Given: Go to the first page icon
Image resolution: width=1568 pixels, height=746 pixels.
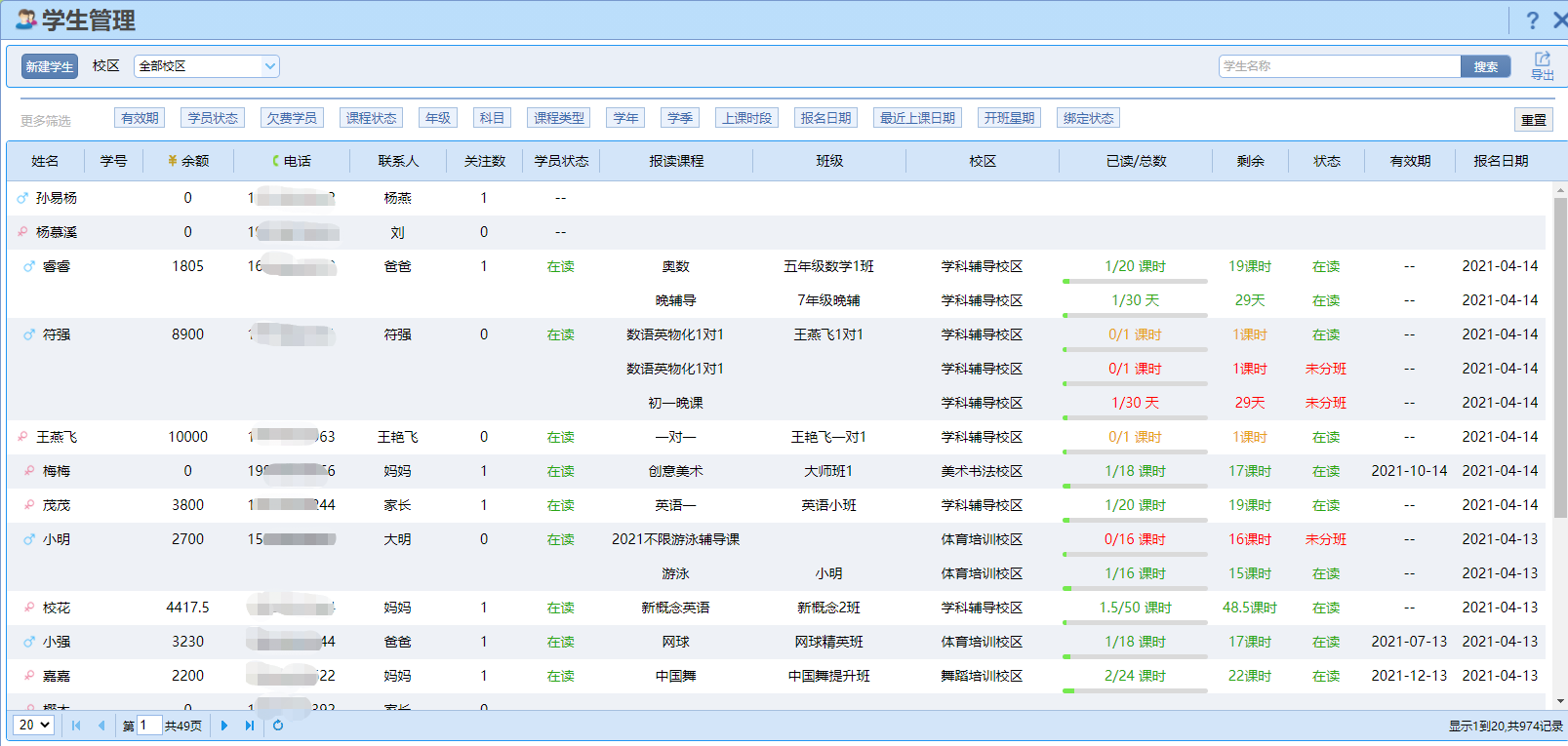Looking at the screenshot, I should click(76, 726).
